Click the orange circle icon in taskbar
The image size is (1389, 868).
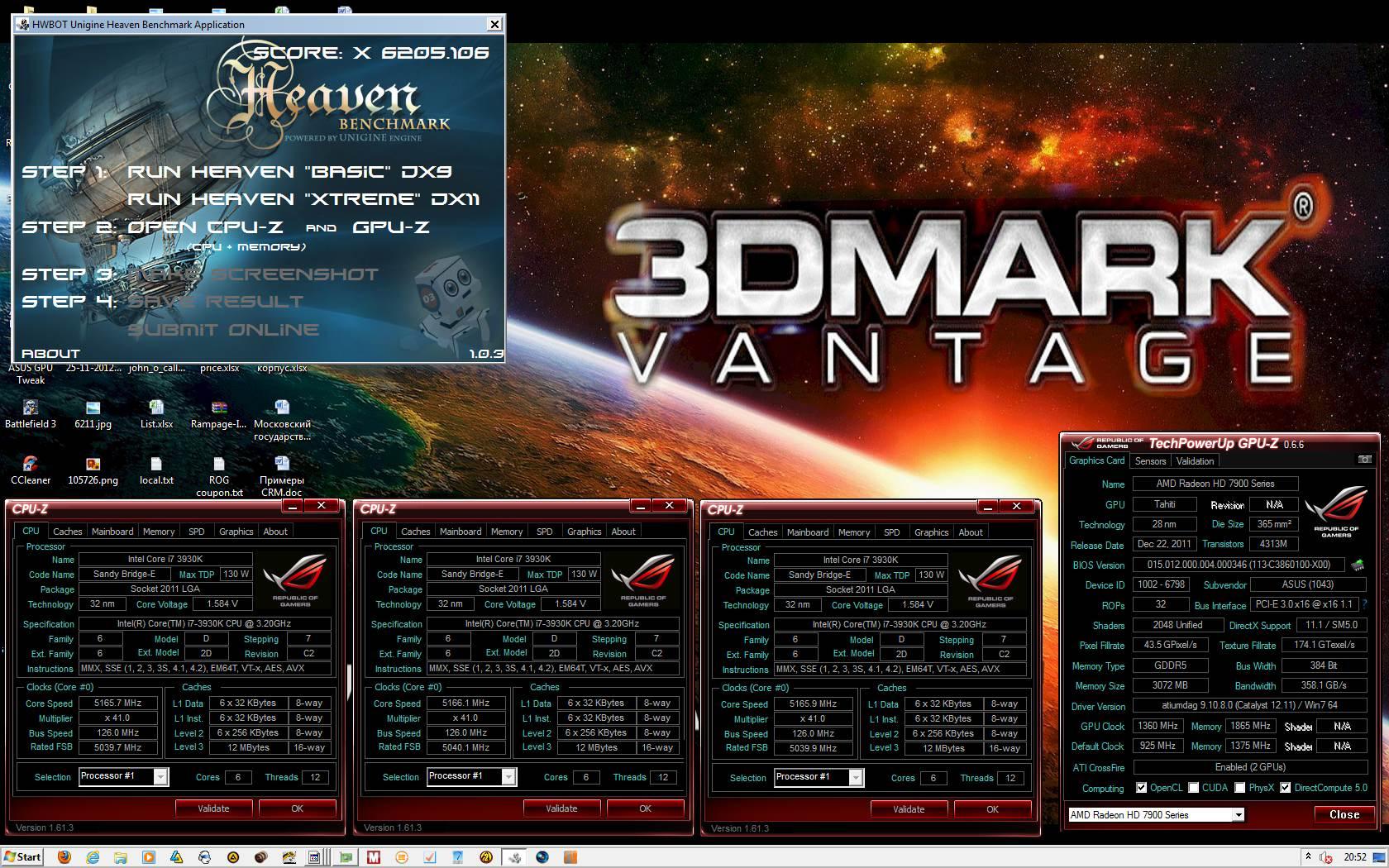point(402,857)
